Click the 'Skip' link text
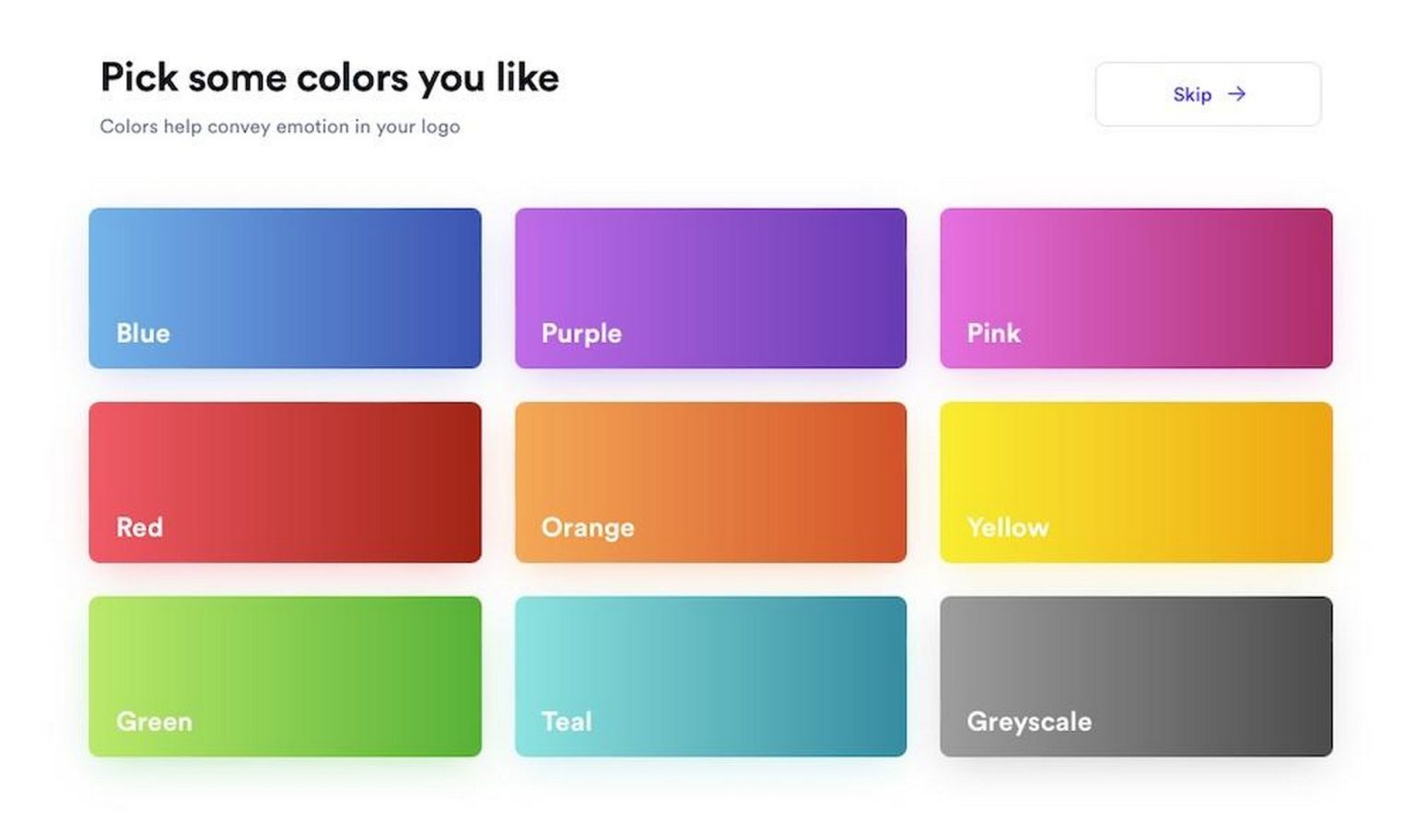The image size is (1415, 840). coord(1192,94)
